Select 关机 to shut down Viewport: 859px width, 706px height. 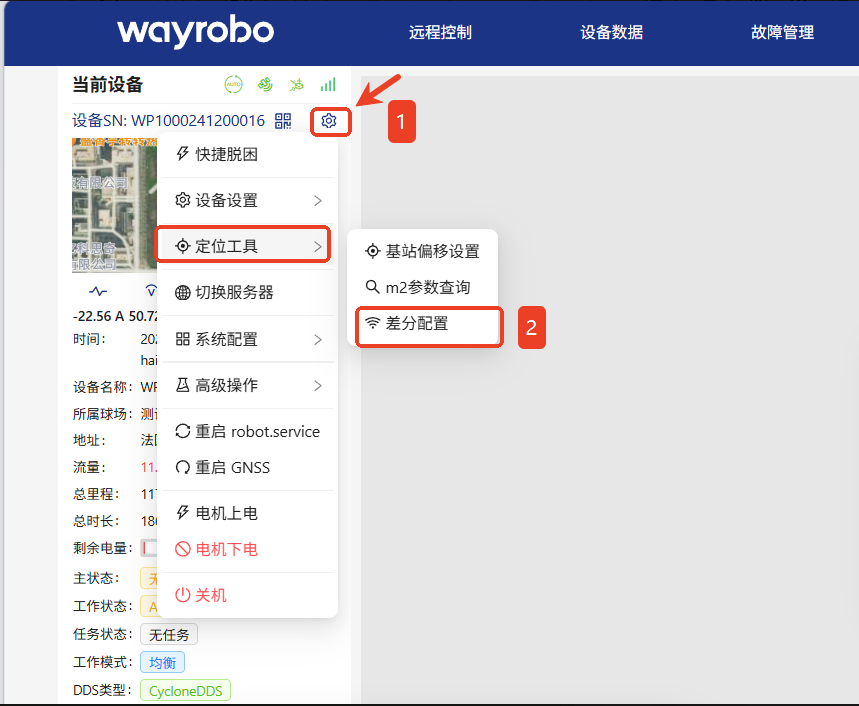[x=248, y=595]
